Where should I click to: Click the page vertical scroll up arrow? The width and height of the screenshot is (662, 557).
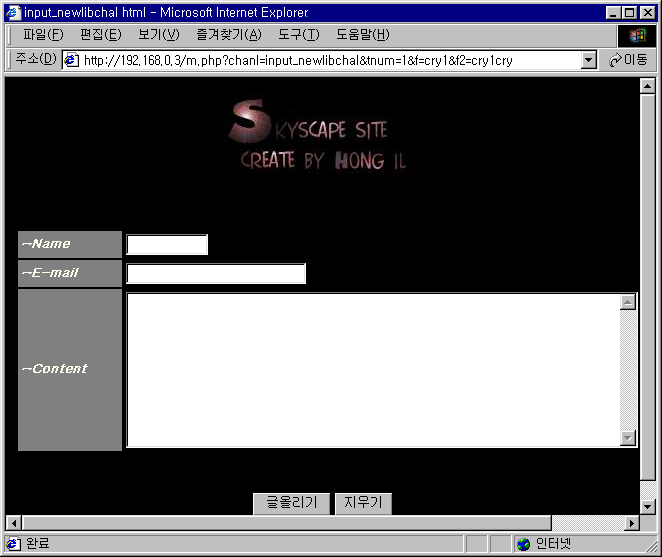click(648, 86)
